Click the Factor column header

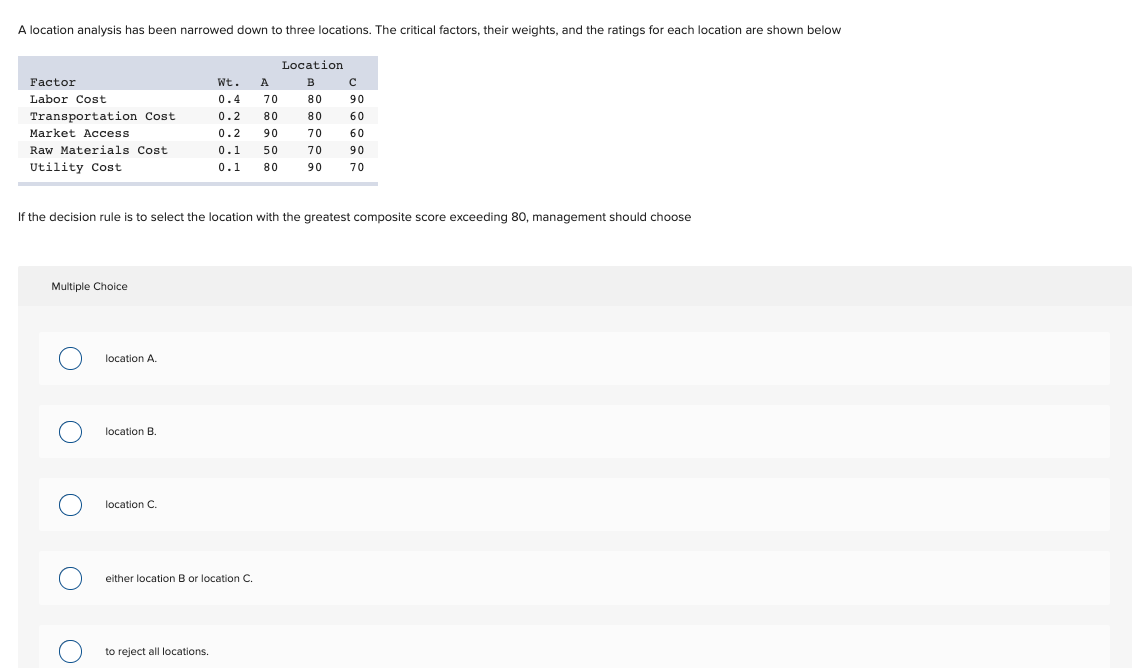[51, 81]
